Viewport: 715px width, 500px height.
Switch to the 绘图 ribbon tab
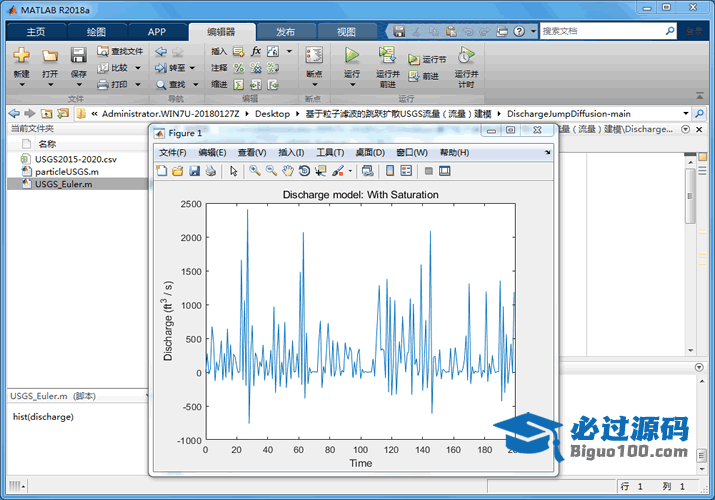96,32
